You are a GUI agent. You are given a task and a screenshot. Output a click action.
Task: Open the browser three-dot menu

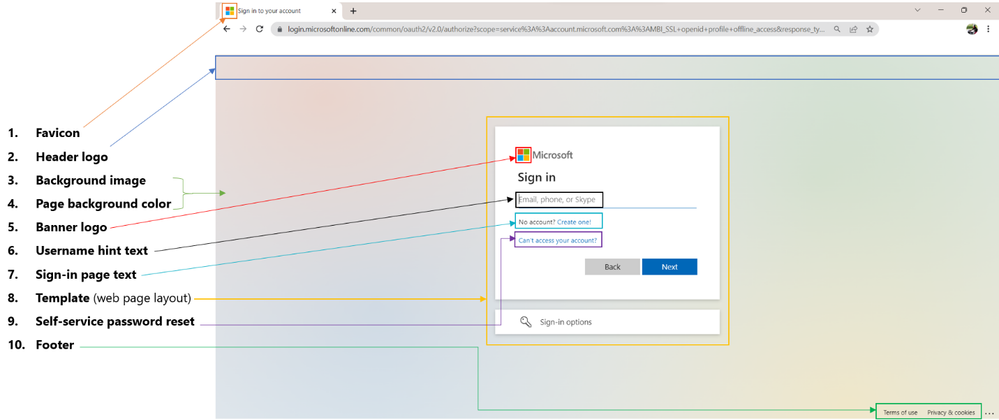pyautogui.click(x=990, y=29)
